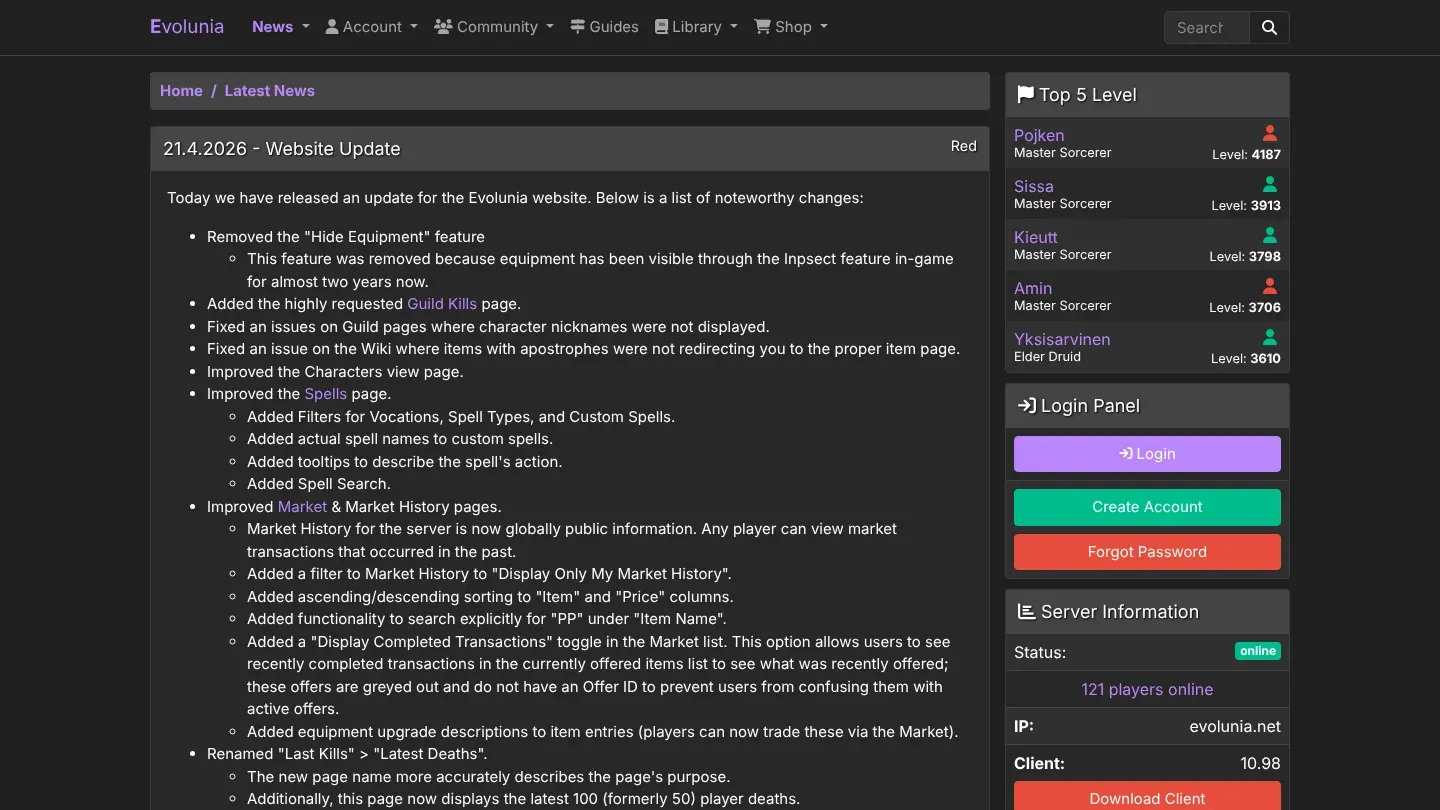Expand the News dropdown menu
This screenshot has height=810, width=1440.
pyautogui.click(x=281, y=27)
